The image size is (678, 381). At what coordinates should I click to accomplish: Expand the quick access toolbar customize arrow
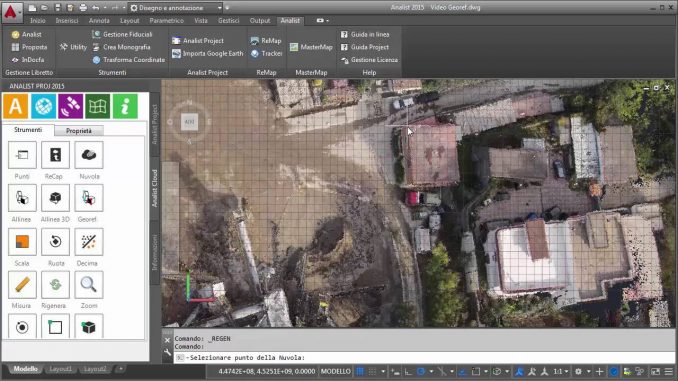coord(227,8)
